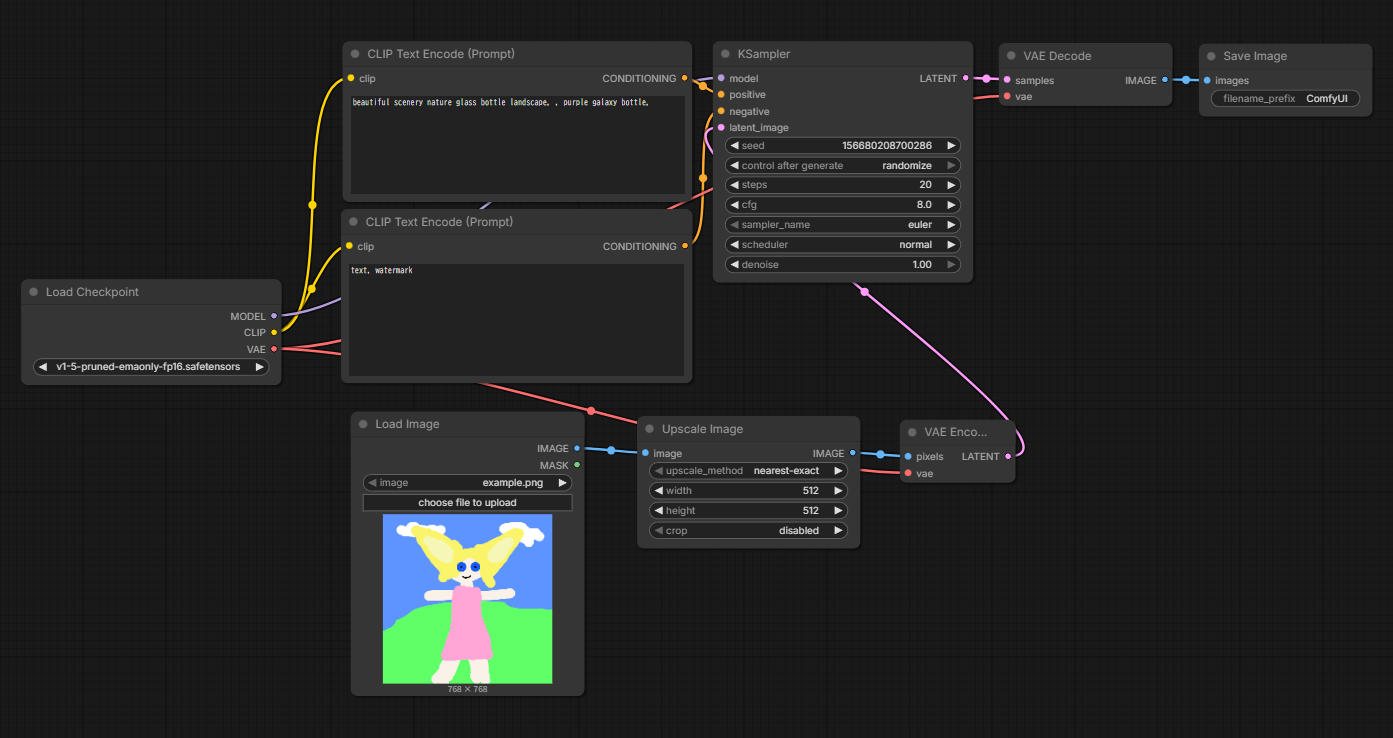Image resolution: width=1393 pixels, height=738 pixels.
Task: Select the checkpoint v1-5-pruned-emaonly-fp16 selector
Action: (x=150, y=367)
